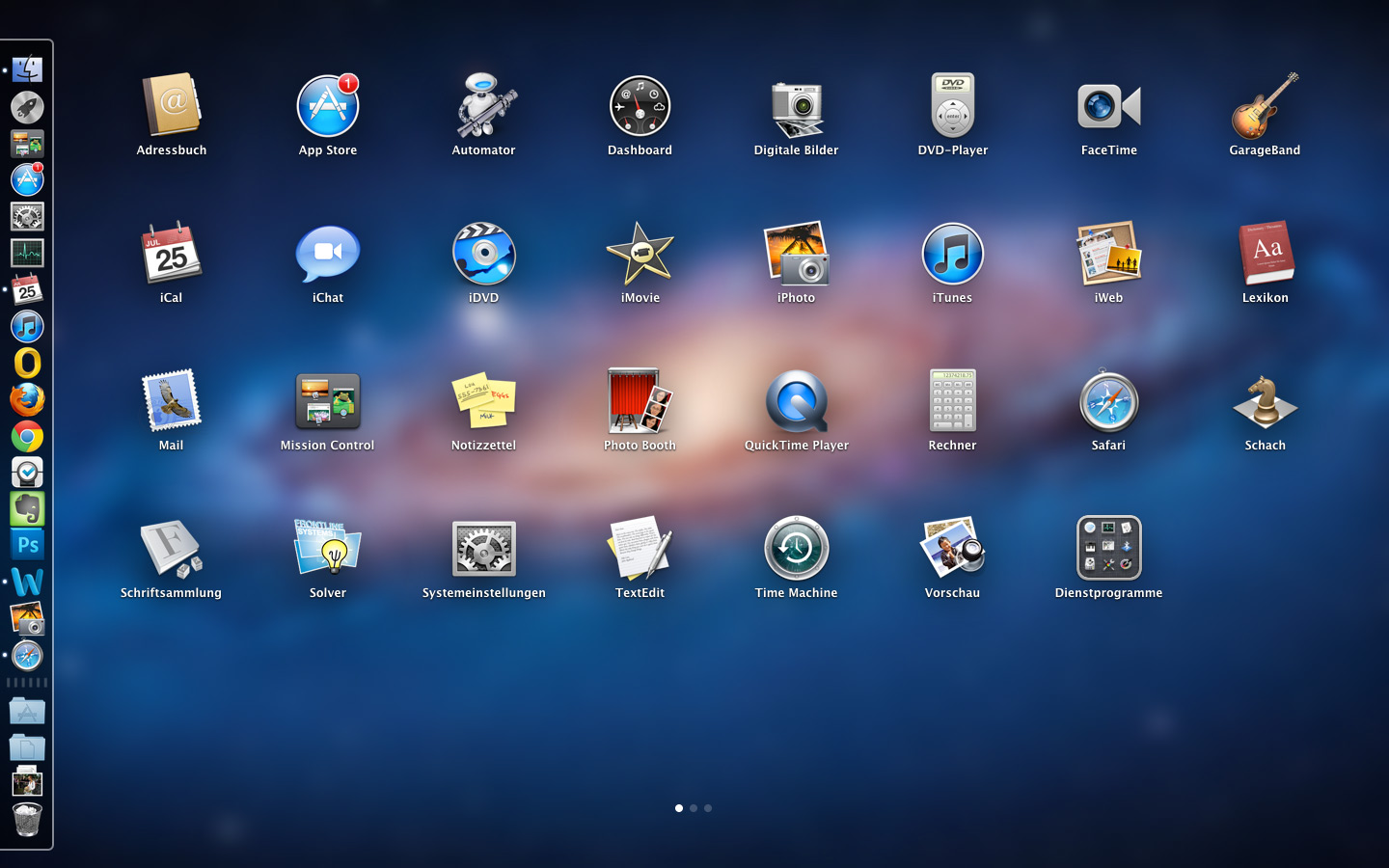Screen dimensions: 1389x868
Task: Open QuickTime Player
Action: [797, 401]
